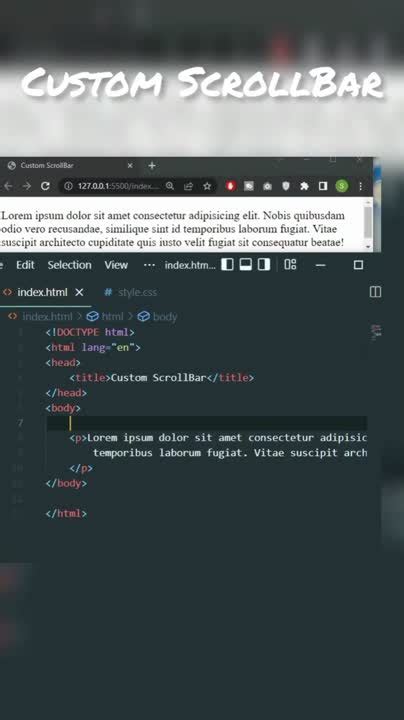Bookmark this page with the star icon
This screenshot has width=404, height=720.
coord(207,186)
